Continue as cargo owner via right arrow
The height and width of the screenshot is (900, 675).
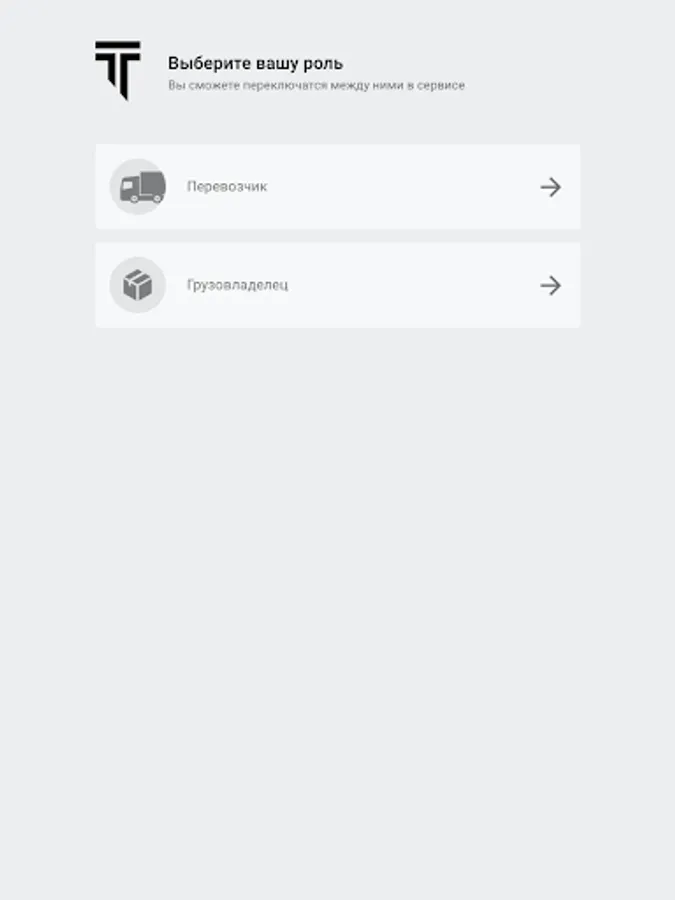tap(550, 285)
